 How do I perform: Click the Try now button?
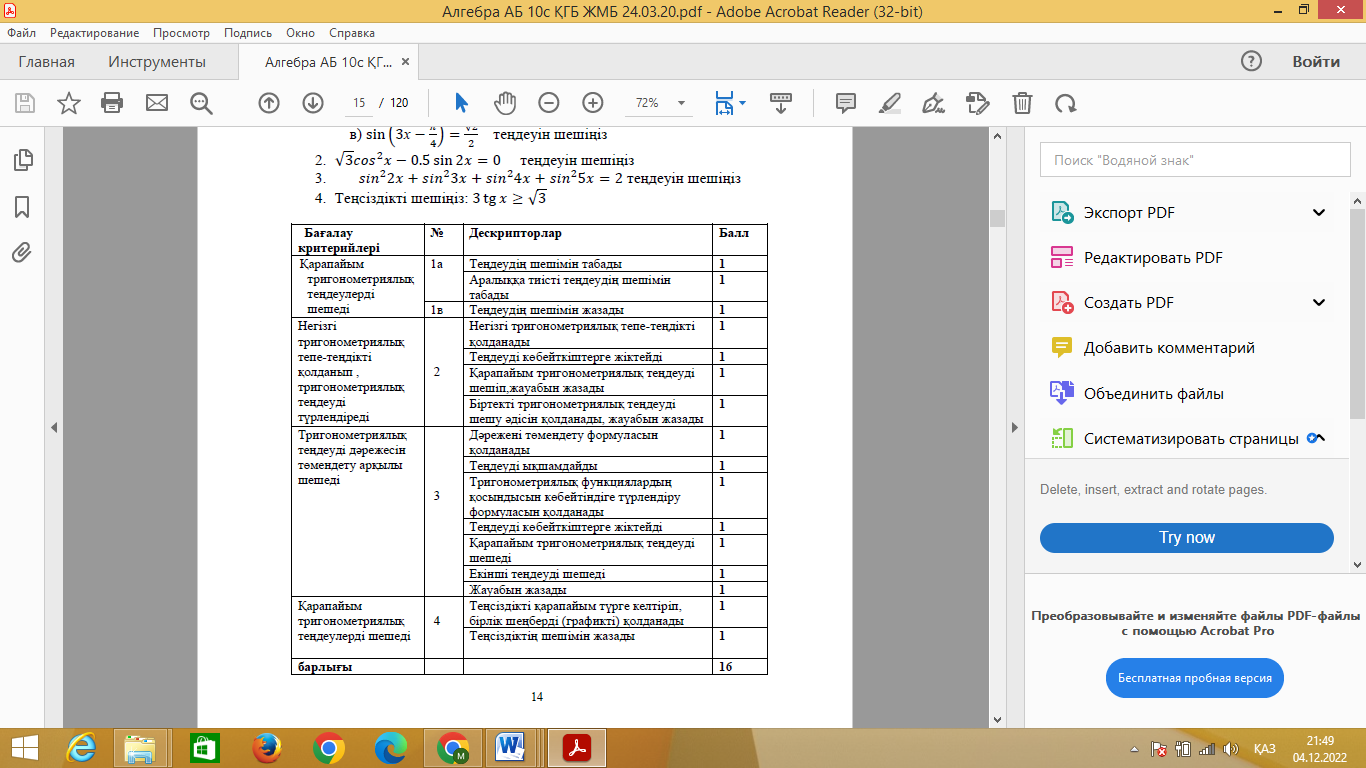point(1186,538)
